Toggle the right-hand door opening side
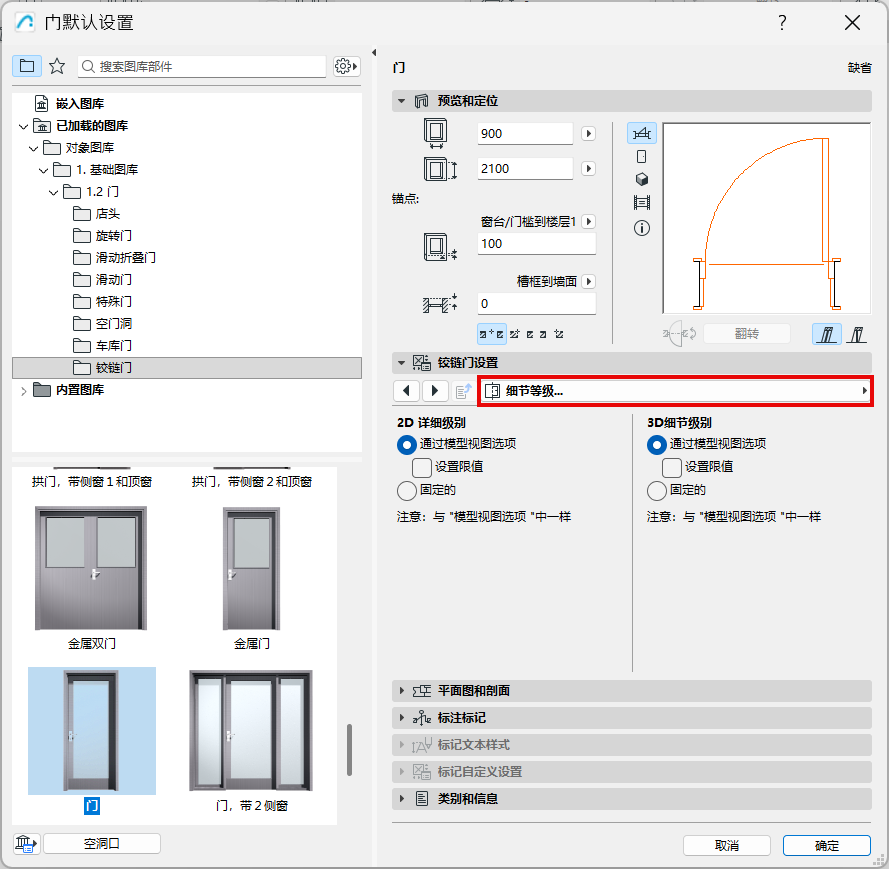The height and width of the screenshot is (869, 889). point(856,334)
